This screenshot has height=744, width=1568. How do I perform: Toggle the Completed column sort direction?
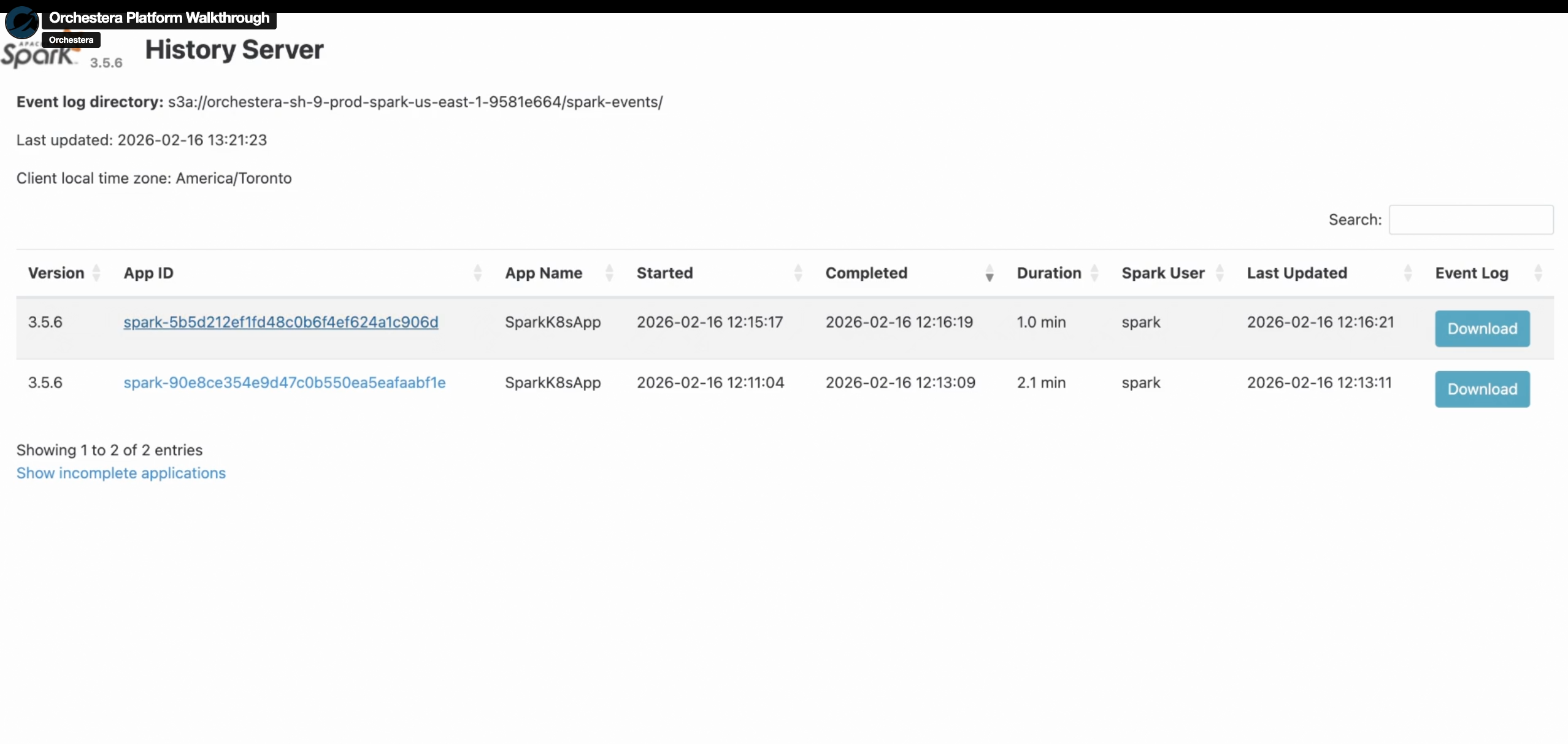pos(990,273)
